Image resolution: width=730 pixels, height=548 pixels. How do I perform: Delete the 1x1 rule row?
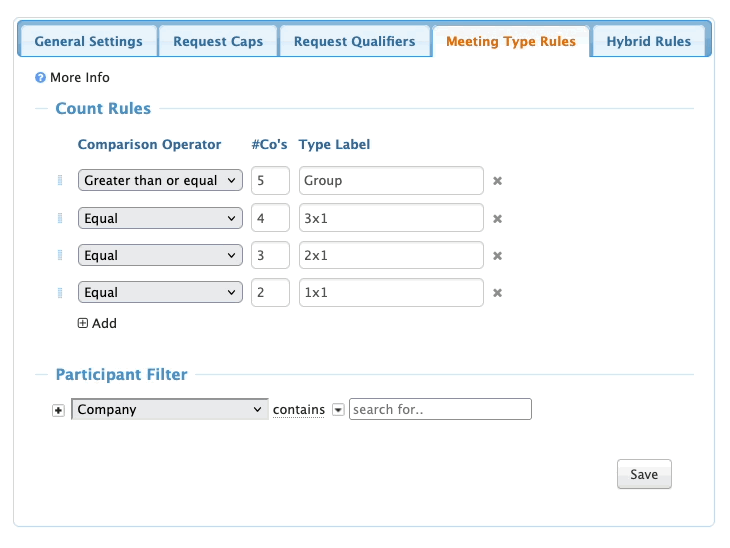click(497, 293)
